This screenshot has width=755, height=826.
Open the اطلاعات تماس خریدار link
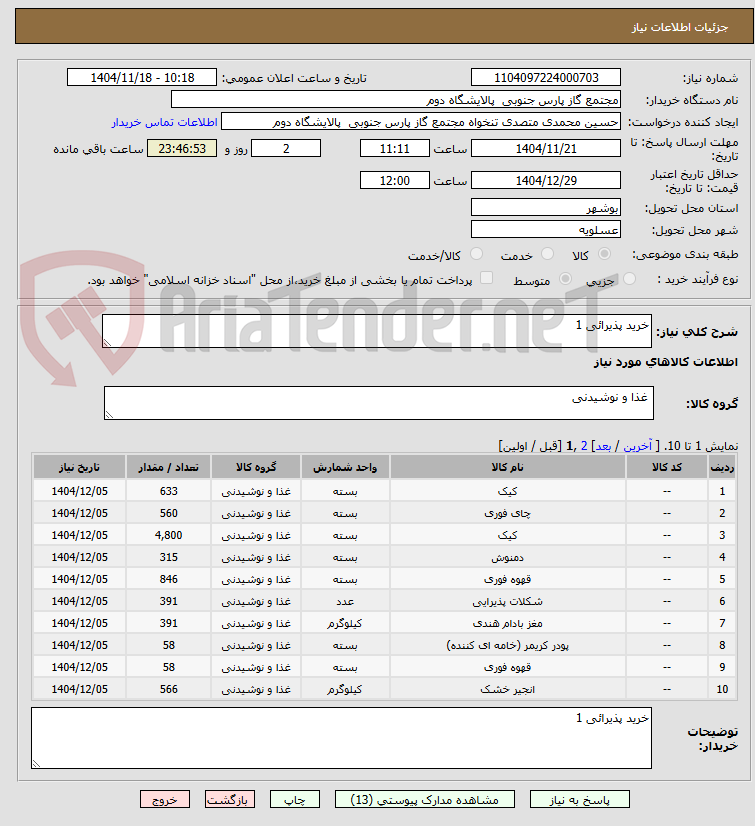[x=164, y=122]
